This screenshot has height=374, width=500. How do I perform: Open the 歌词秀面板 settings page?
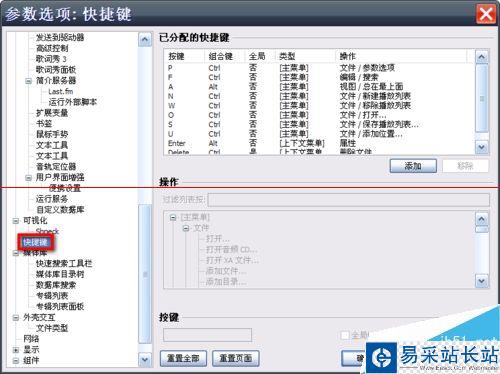pyautogui.click(x=56, y=70)
